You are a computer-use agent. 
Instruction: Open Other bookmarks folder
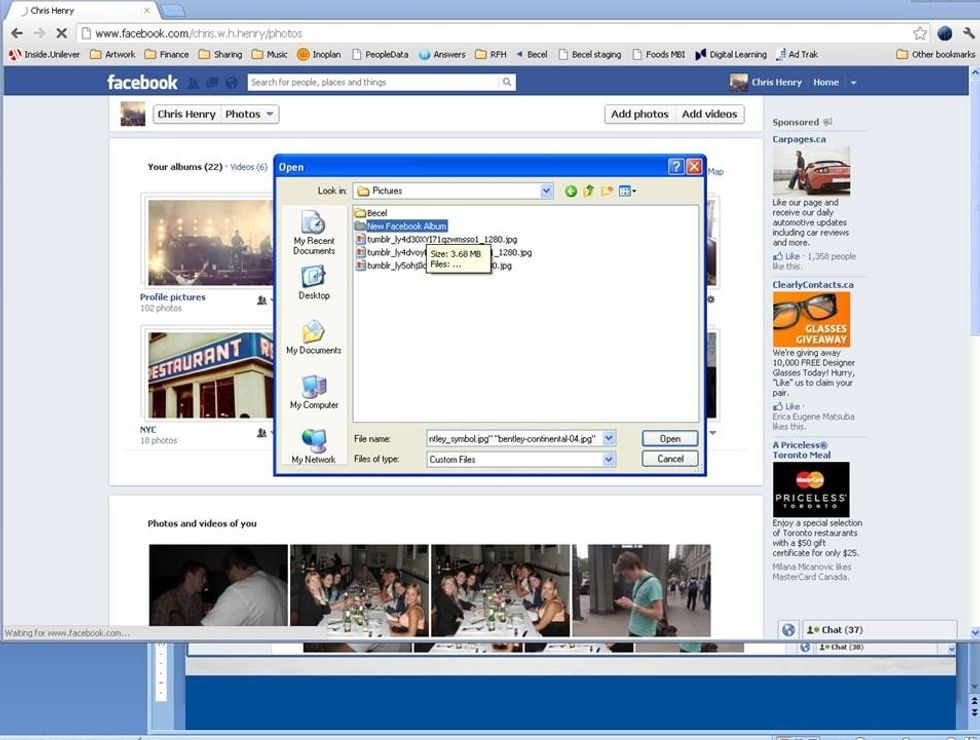[x=935, y=54]
